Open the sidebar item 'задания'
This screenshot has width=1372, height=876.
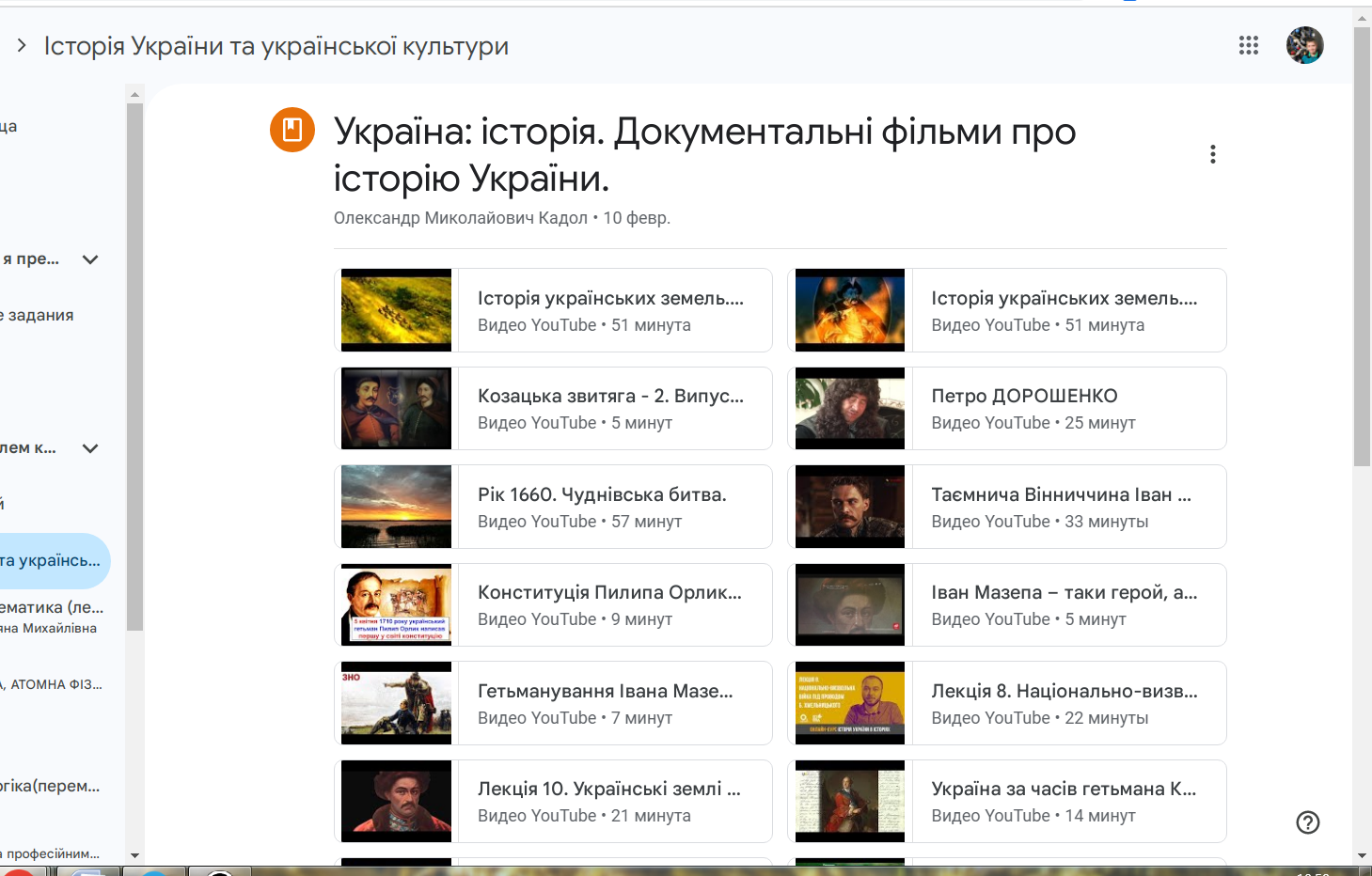click(x=38, y=315)
